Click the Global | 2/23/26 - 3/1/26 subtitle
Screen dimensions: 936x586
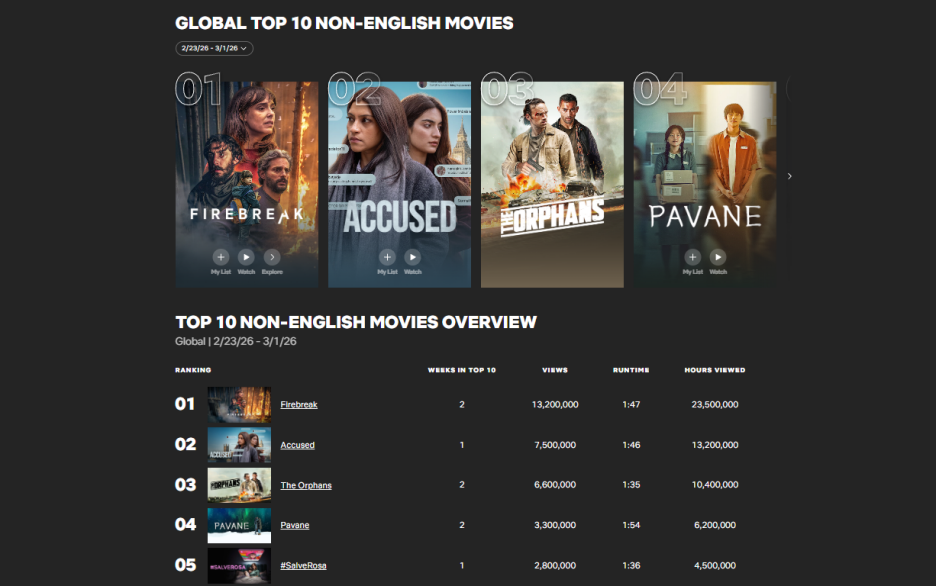pos(236,341)
